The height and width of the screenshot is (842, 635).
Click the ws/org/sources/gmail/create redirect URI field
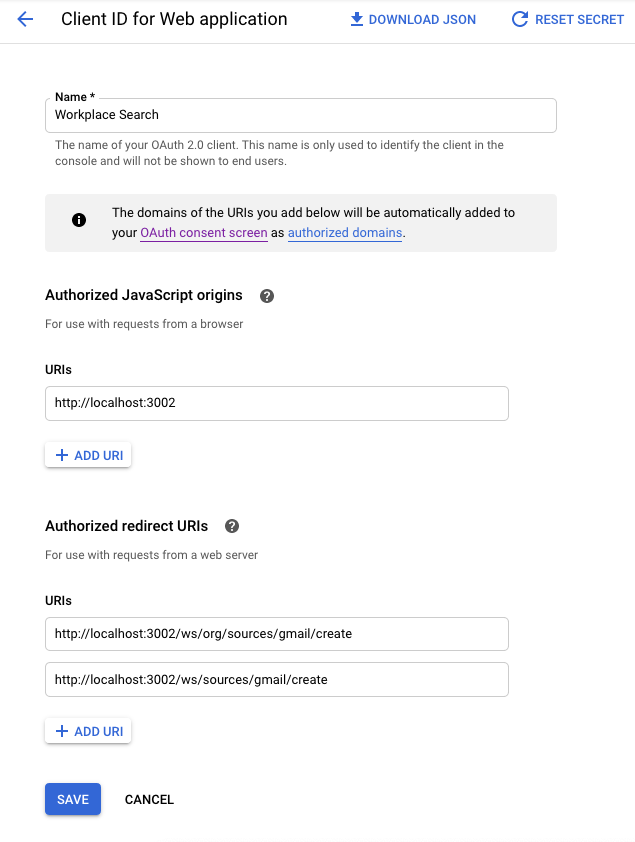[x=277, y=634]
